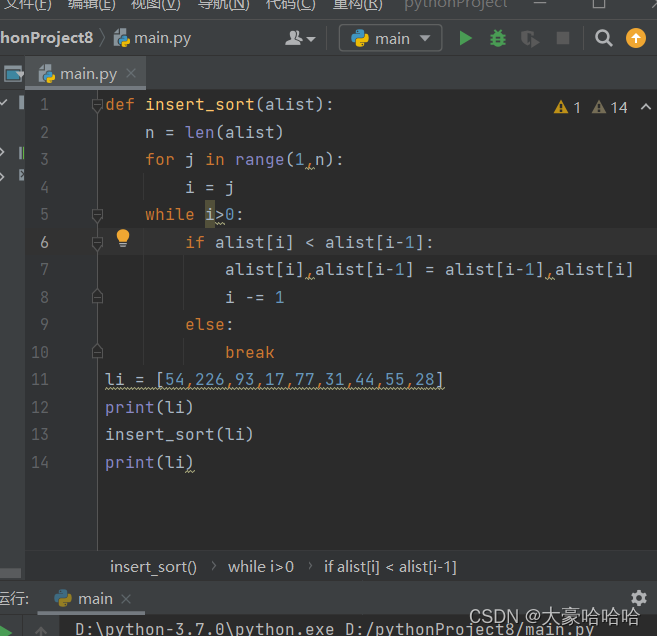
Task: Open the 视图(V) menu
Action: [x=155, y=5]
